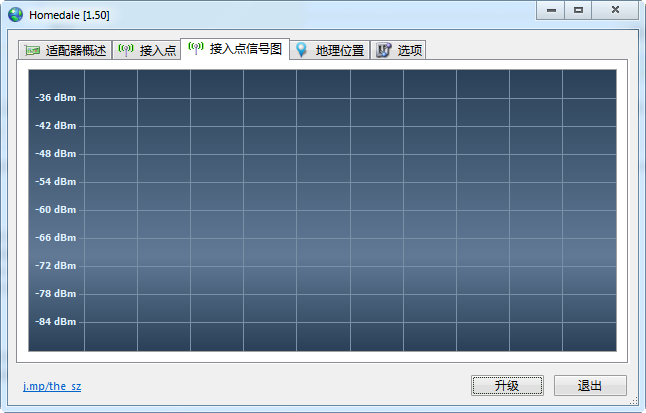Minimize the Homedale window
The height and width of the screenshot is (413, 646).
pos(551,10)
